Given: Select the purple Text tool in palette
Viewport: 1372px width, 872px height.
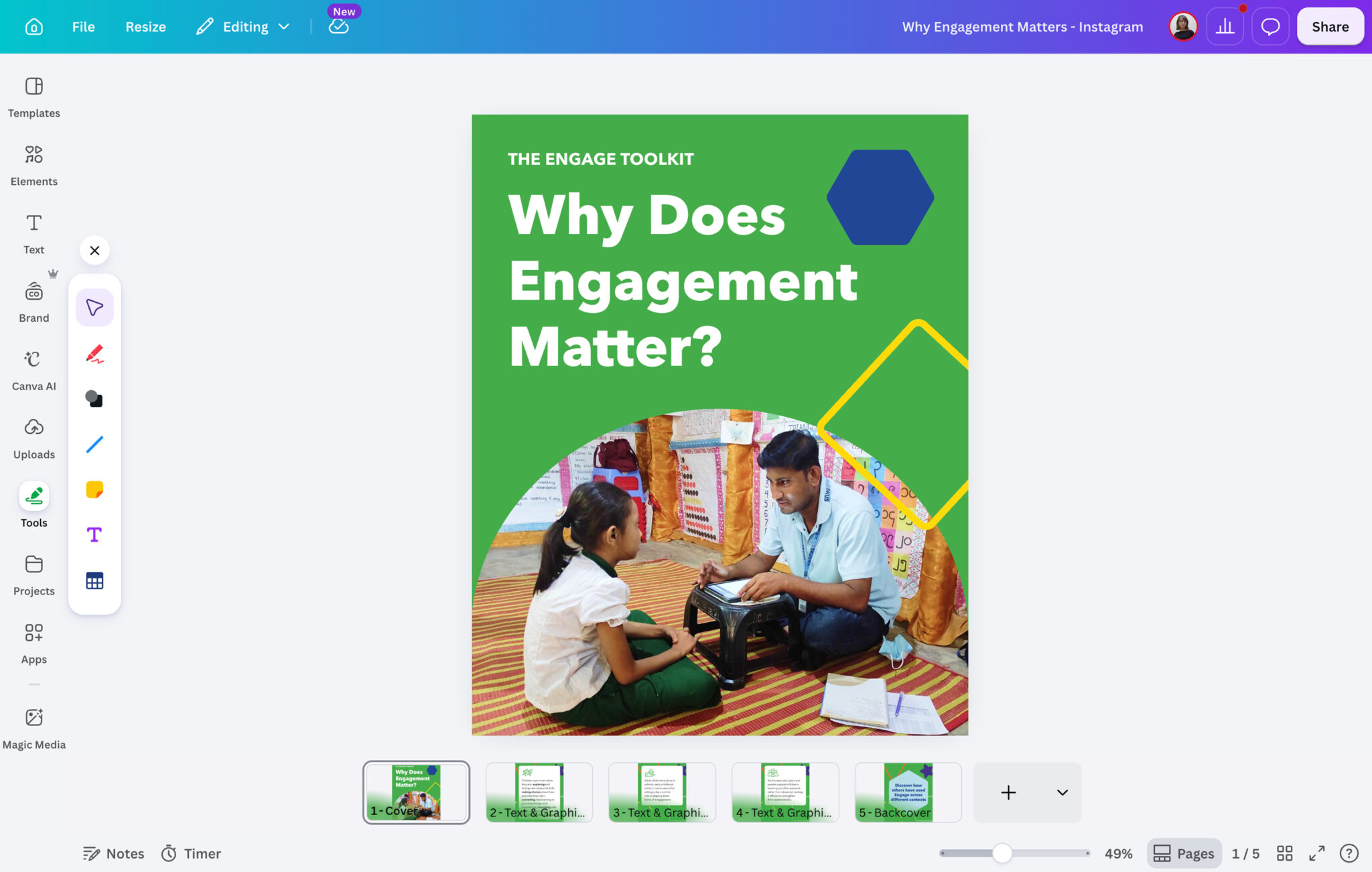Looking at the screenshot, I should click(x=94, y=535).
